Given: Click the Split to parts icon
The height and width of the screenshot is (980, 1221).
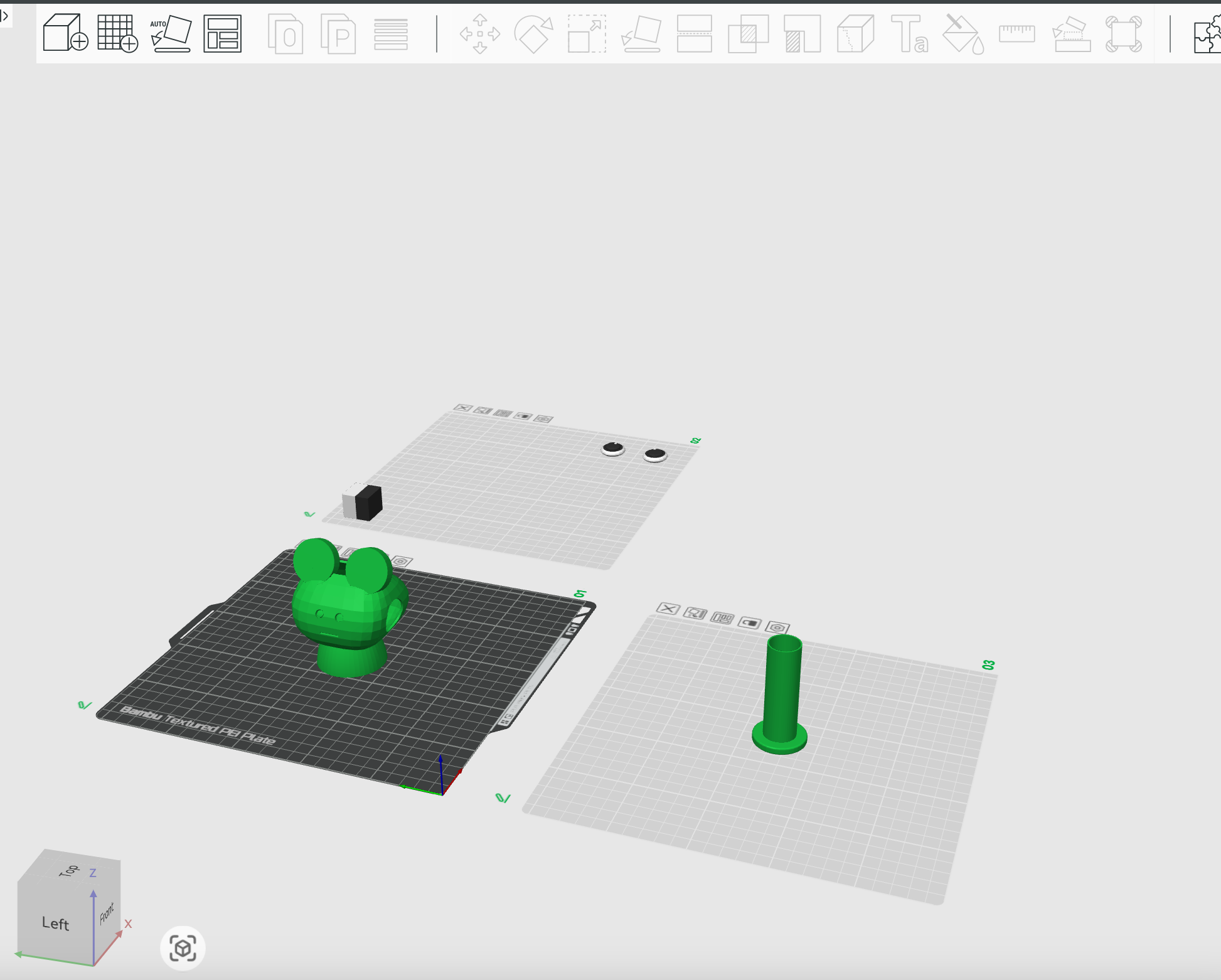Looking at the screenshot, I should point(338,34).
